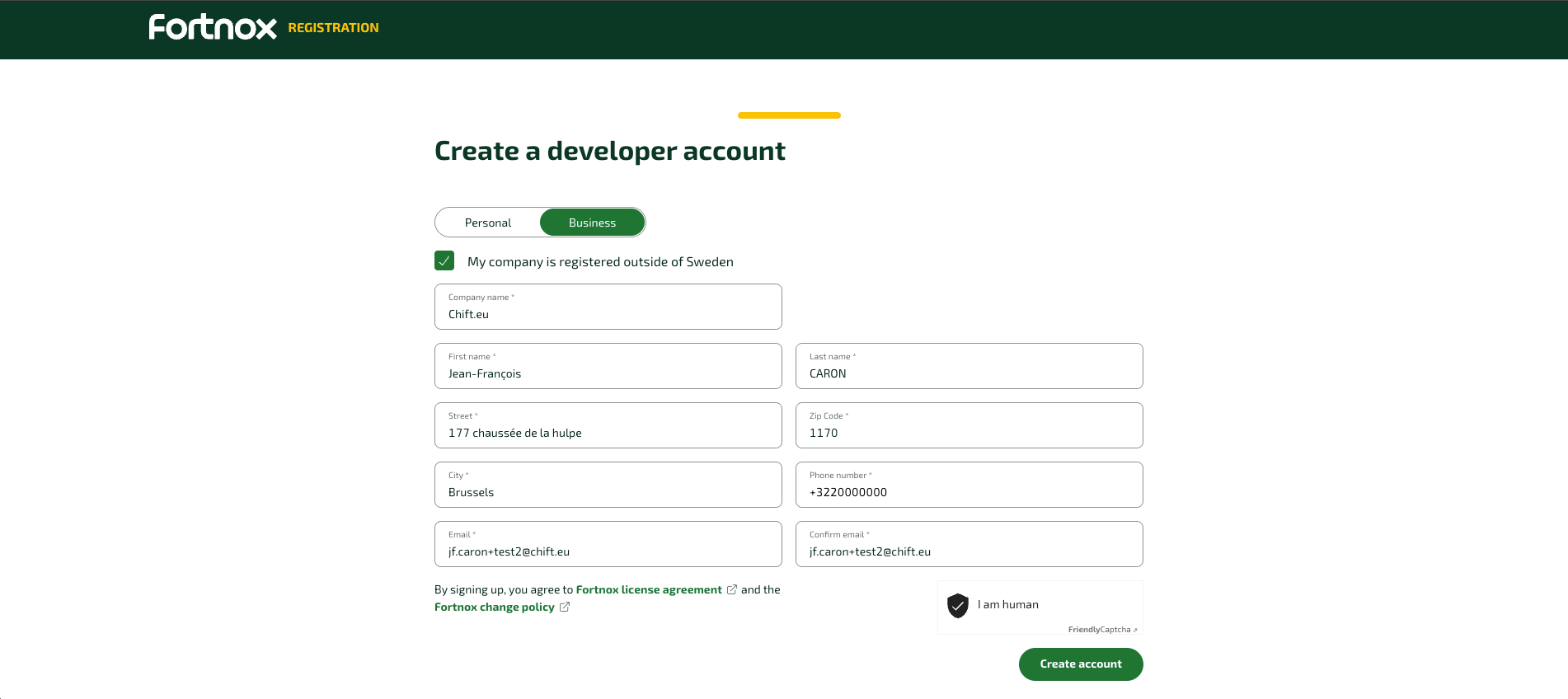Click the Create account button
Viewport: 1568px width, 699px height.
click(1081, 664)
